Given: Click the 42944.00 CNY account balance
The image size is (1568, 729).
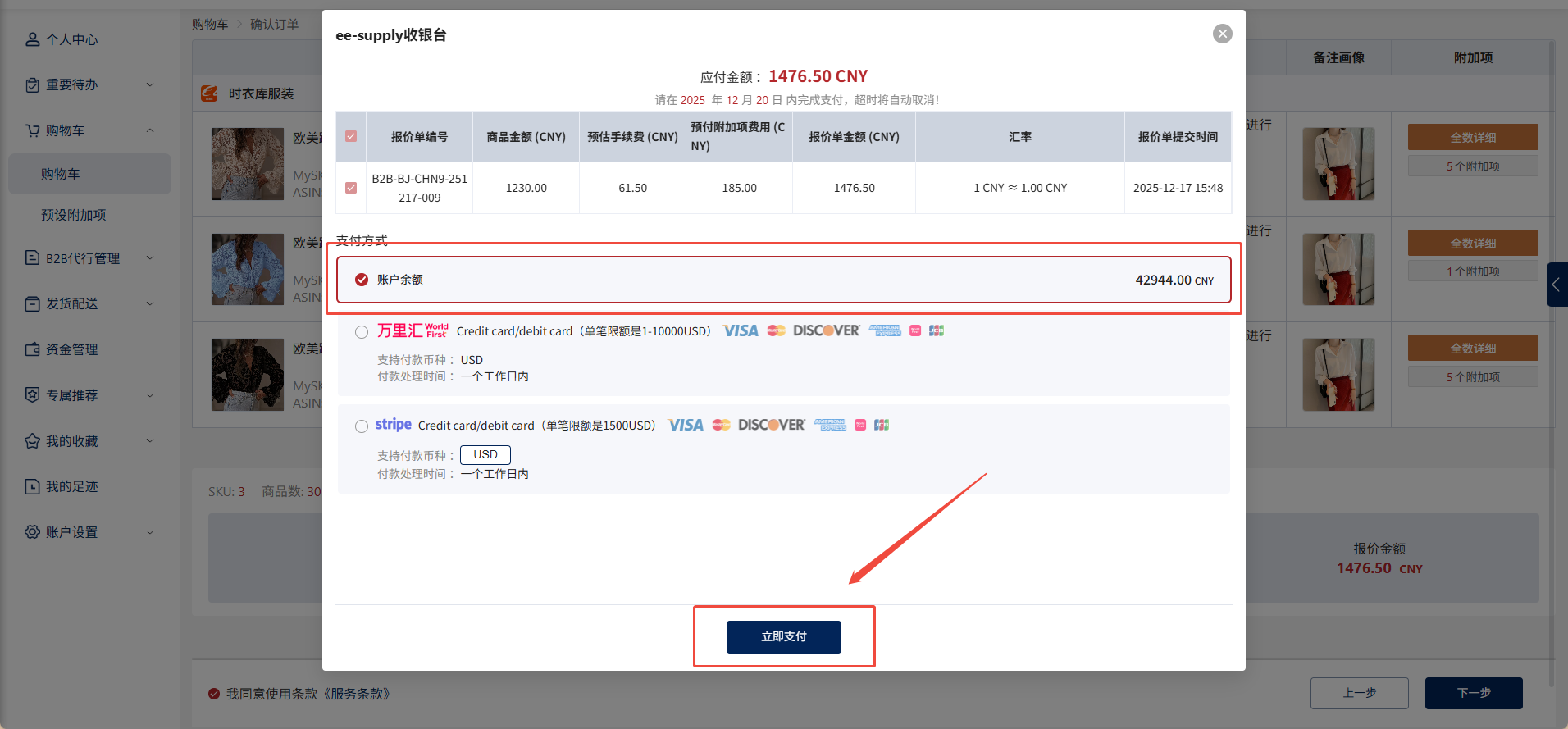Looking at the screenshot, I should click(x=1174, y=280).
